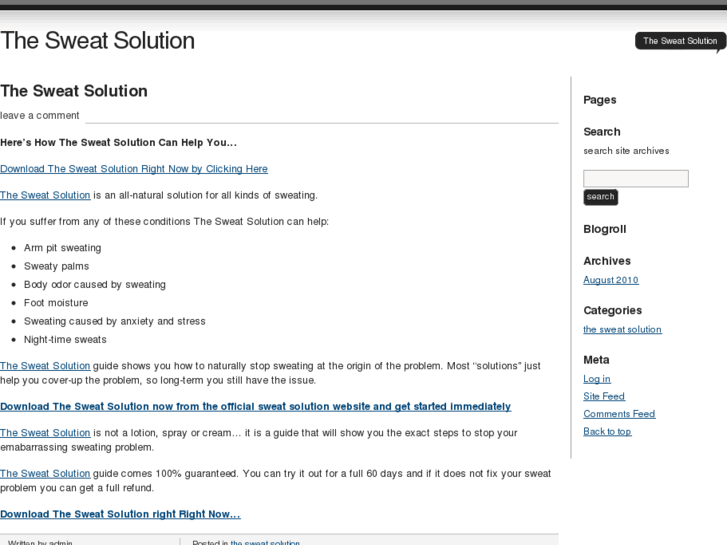The image size is (727, 545).
Task: Select the Archives sidebar heading
Action: [607, 261]
